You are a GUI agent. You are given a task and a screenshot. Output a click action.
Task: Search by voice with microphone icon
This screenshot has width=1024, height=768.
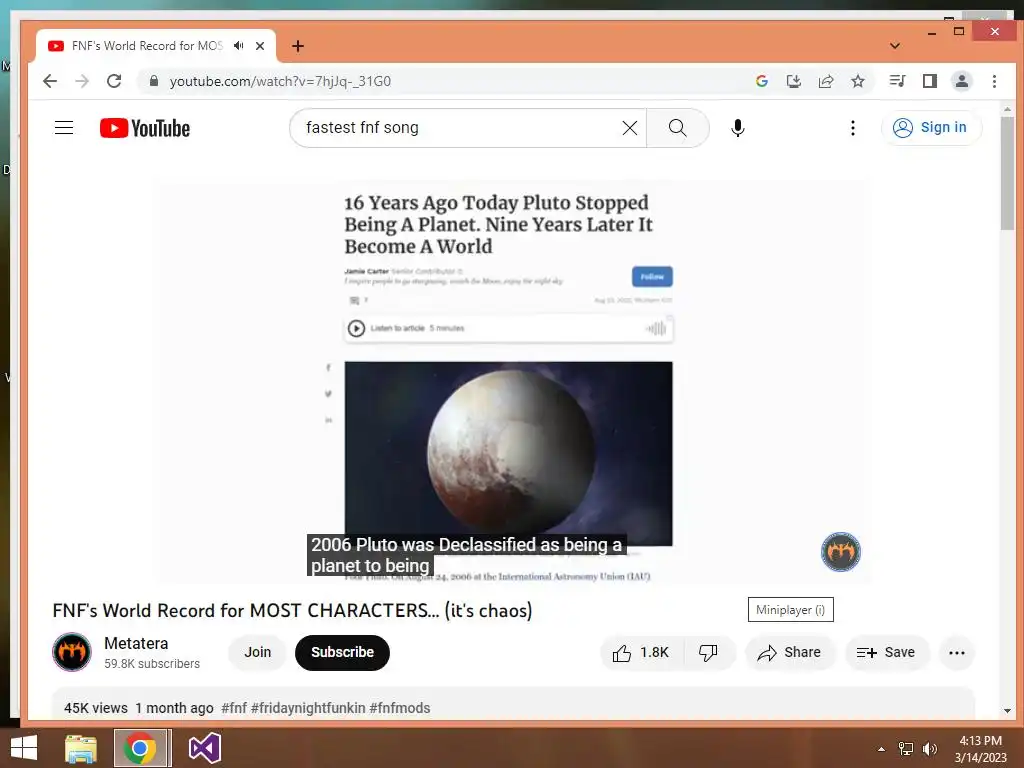[x=738, y=128]
